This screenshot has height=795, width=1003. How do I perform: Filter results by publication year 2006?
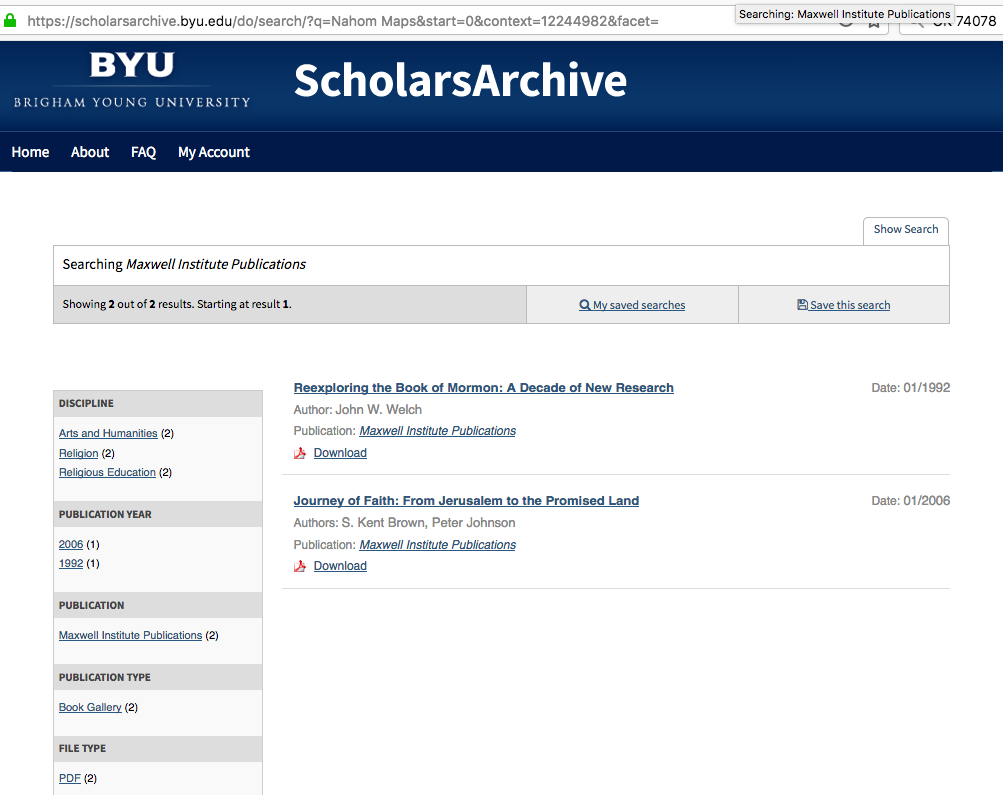coord(71,544)
